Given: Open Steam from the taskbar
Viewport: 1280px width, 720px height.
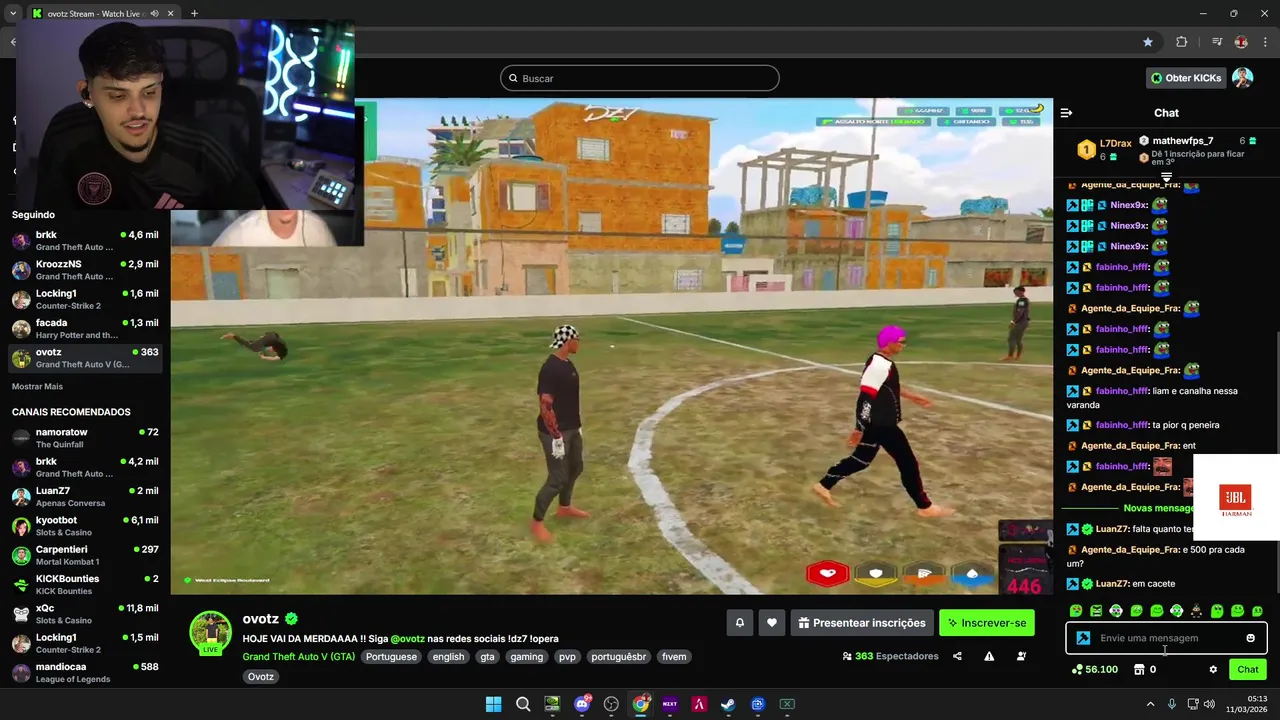Looking at the screenshot, I should [x=728, y=704].
